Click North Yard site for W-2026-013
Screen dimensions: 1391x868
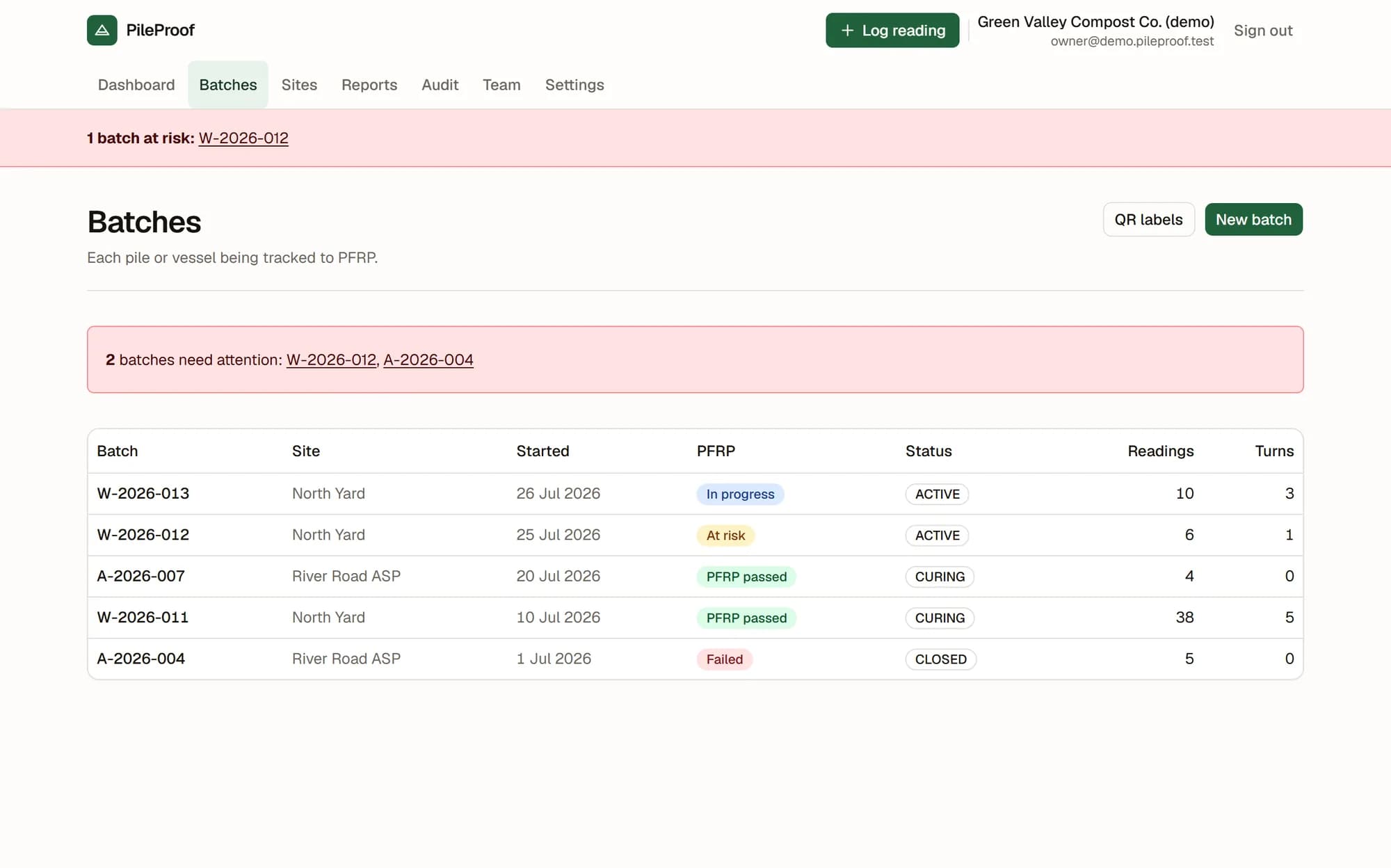click(328, 493)
